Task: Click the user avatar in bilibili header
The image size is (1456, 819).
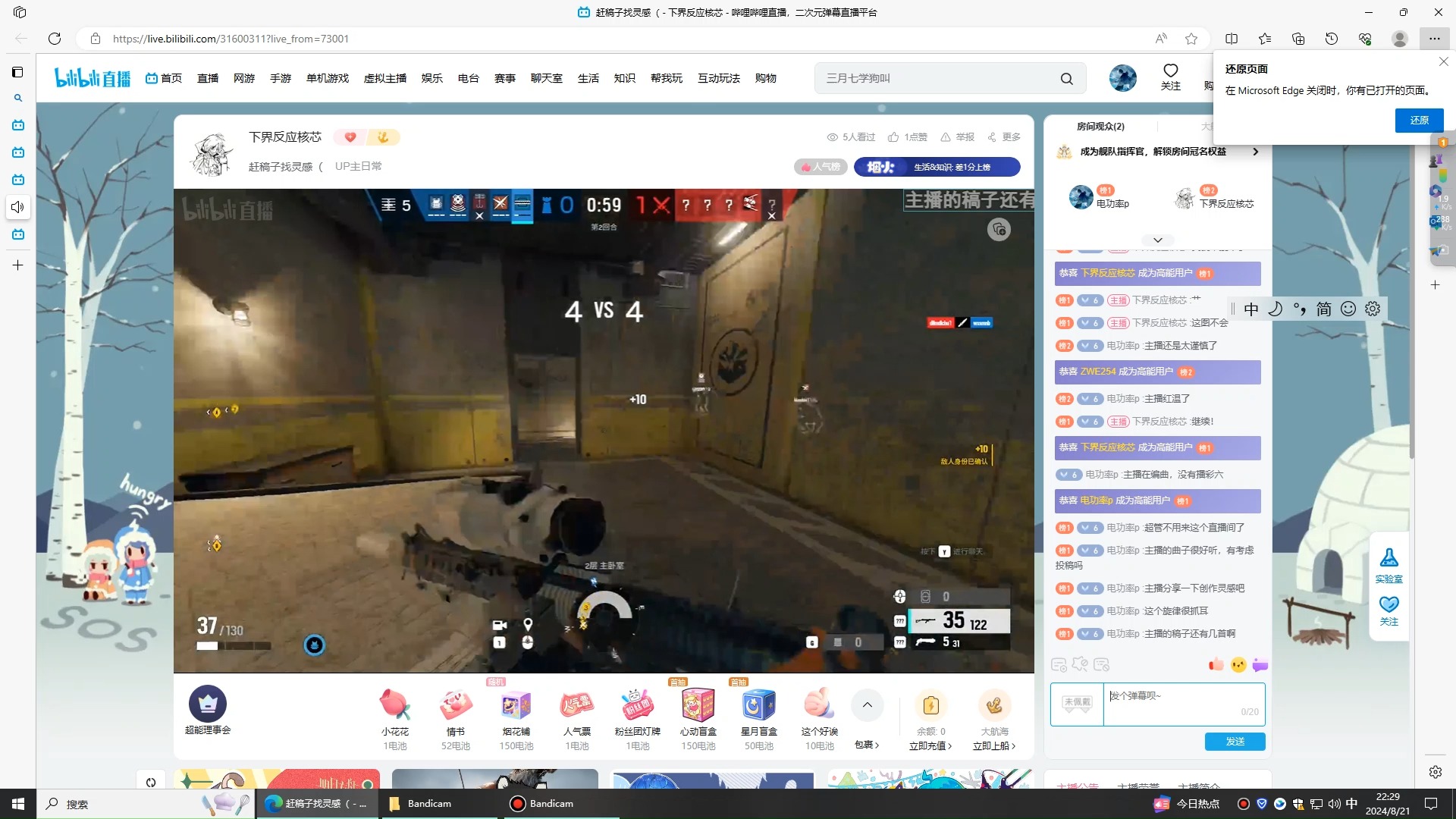Action: coord(1123,78)
